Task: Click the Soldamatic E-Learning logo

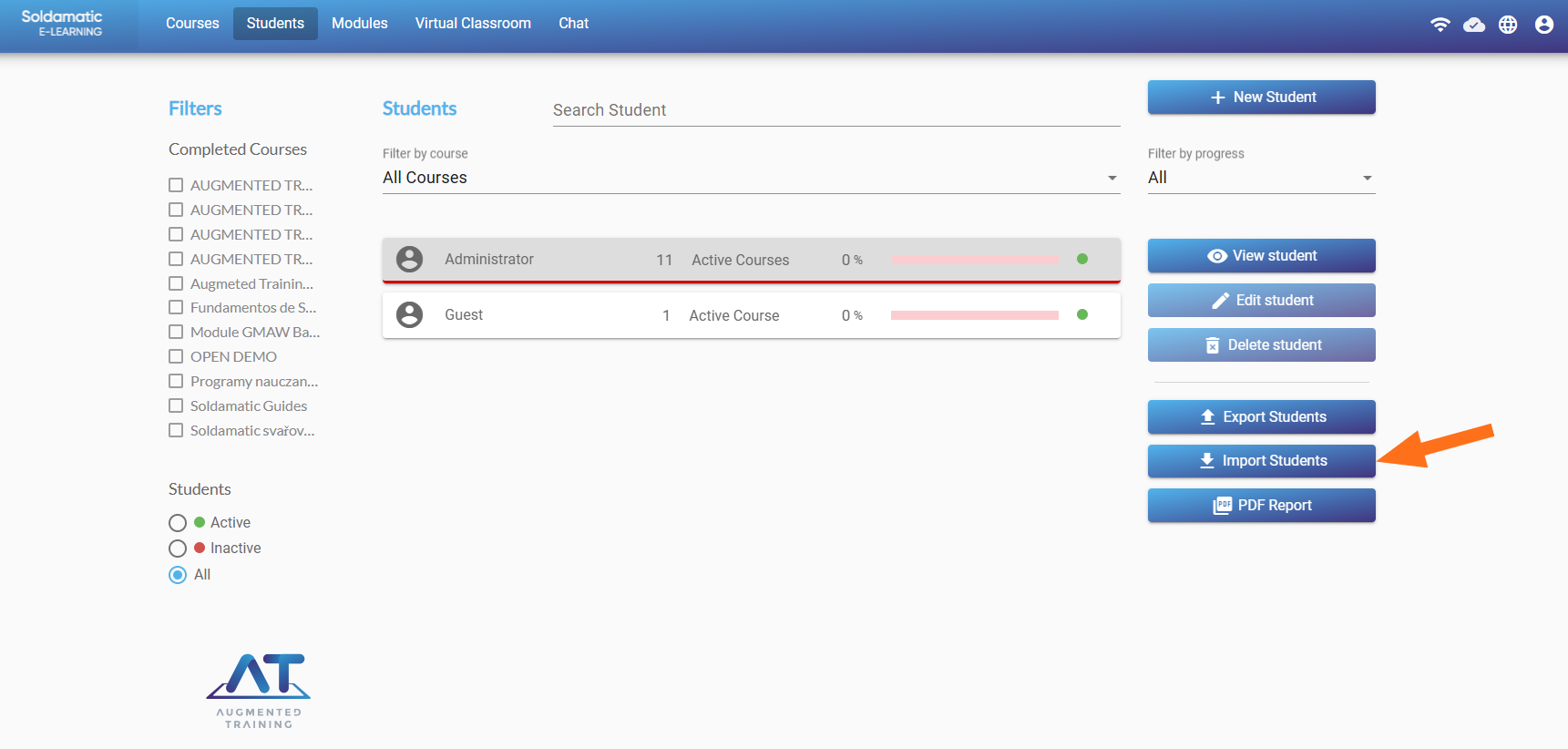Action: pos(62,23)
